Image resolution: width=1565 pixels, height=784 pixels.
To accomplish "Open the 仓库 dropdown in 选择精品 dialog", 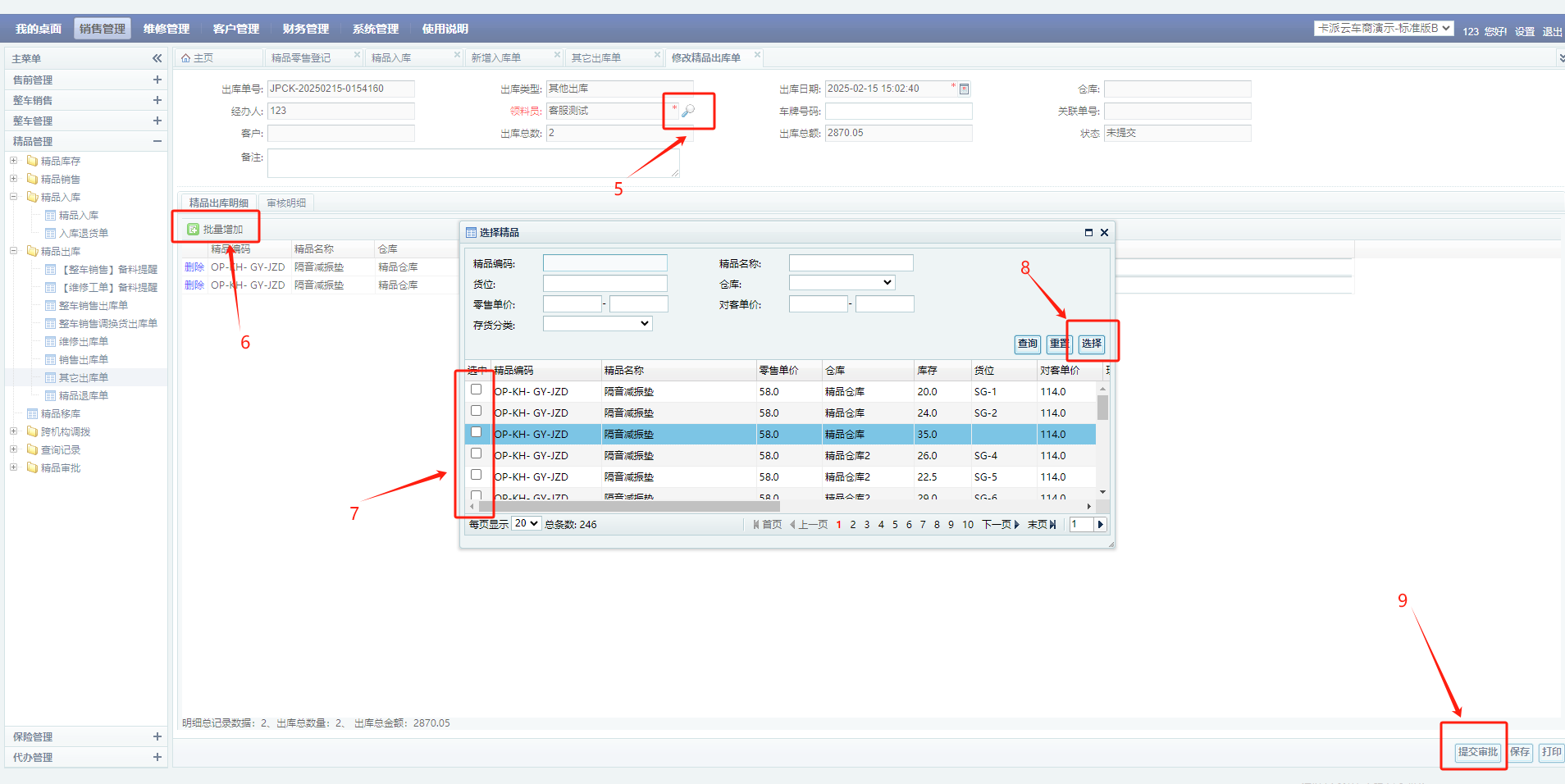I will [x=842, y=283].
